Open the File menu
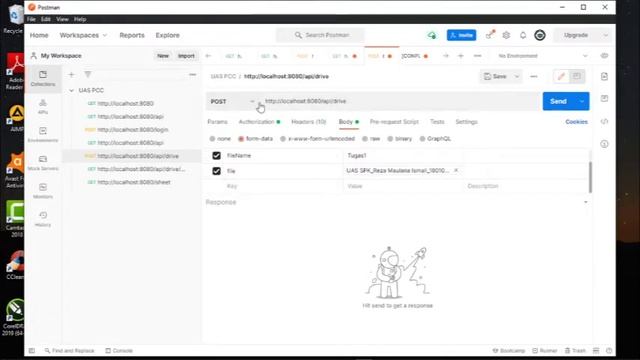The image size is (640, 360). point(31,19)
